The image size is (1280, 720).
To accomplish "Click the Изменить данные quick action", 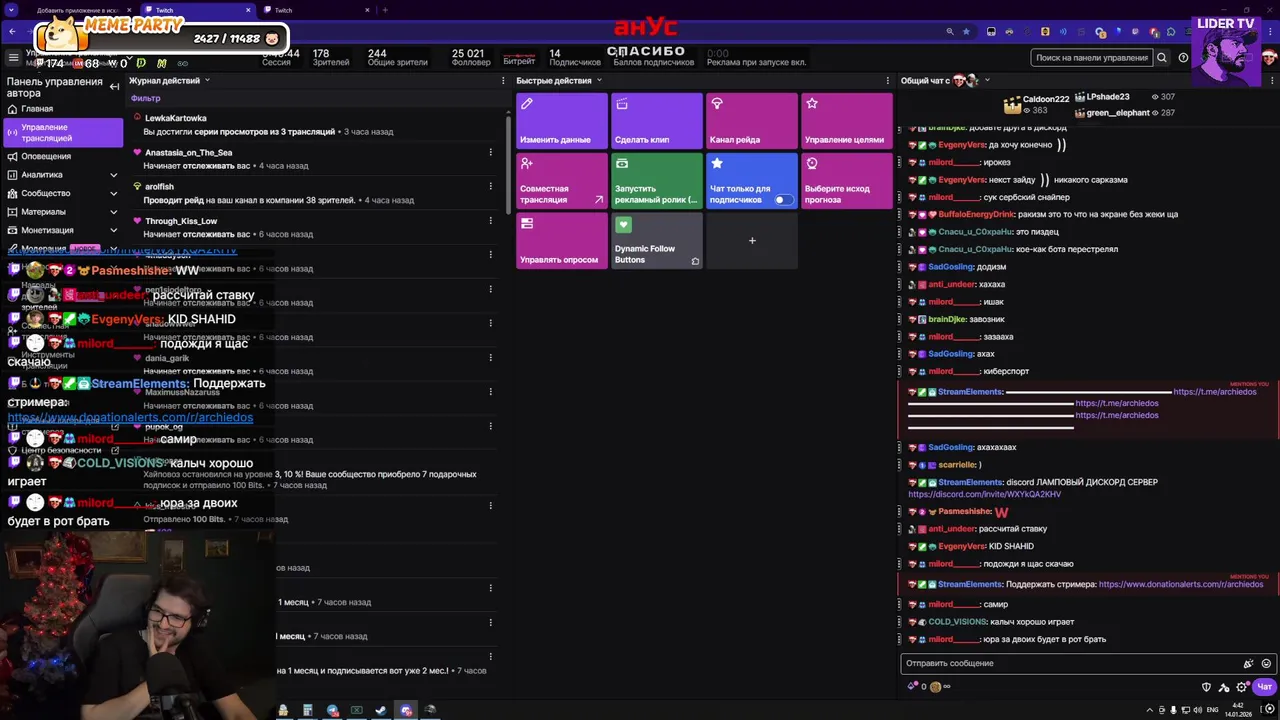I will coord(561,121).
